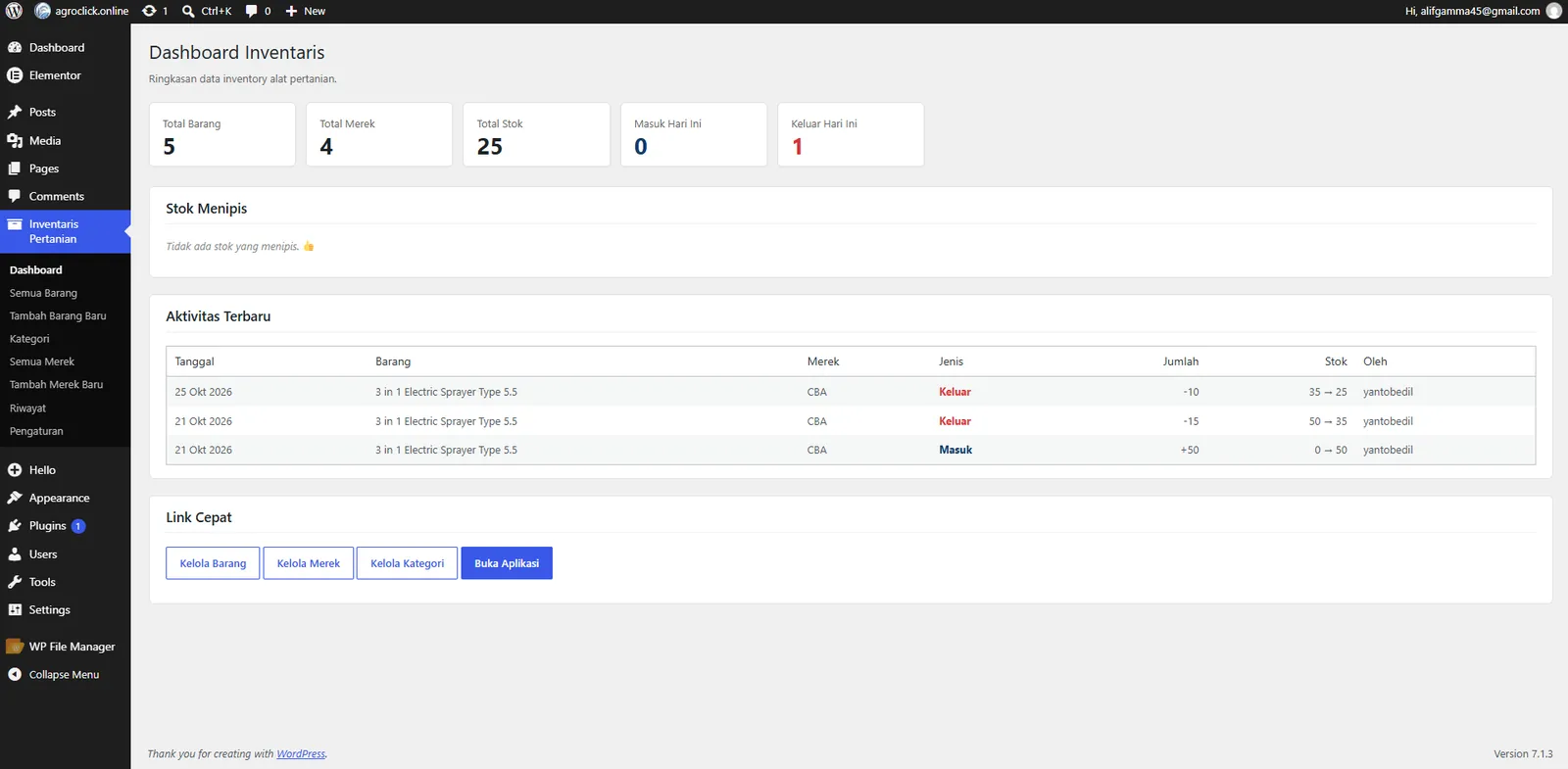Click the Masuk label in activity table

click(955, 450)
